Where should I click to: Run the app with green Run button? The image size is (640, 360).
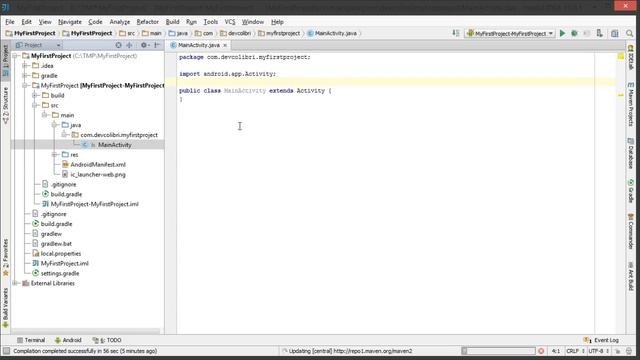coord(562,33)
